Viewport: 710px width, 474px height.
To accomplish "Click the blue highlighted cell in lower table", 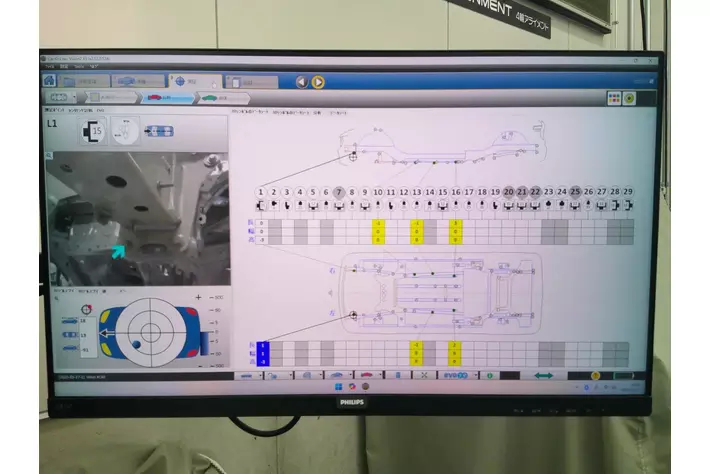I will 262,353.
